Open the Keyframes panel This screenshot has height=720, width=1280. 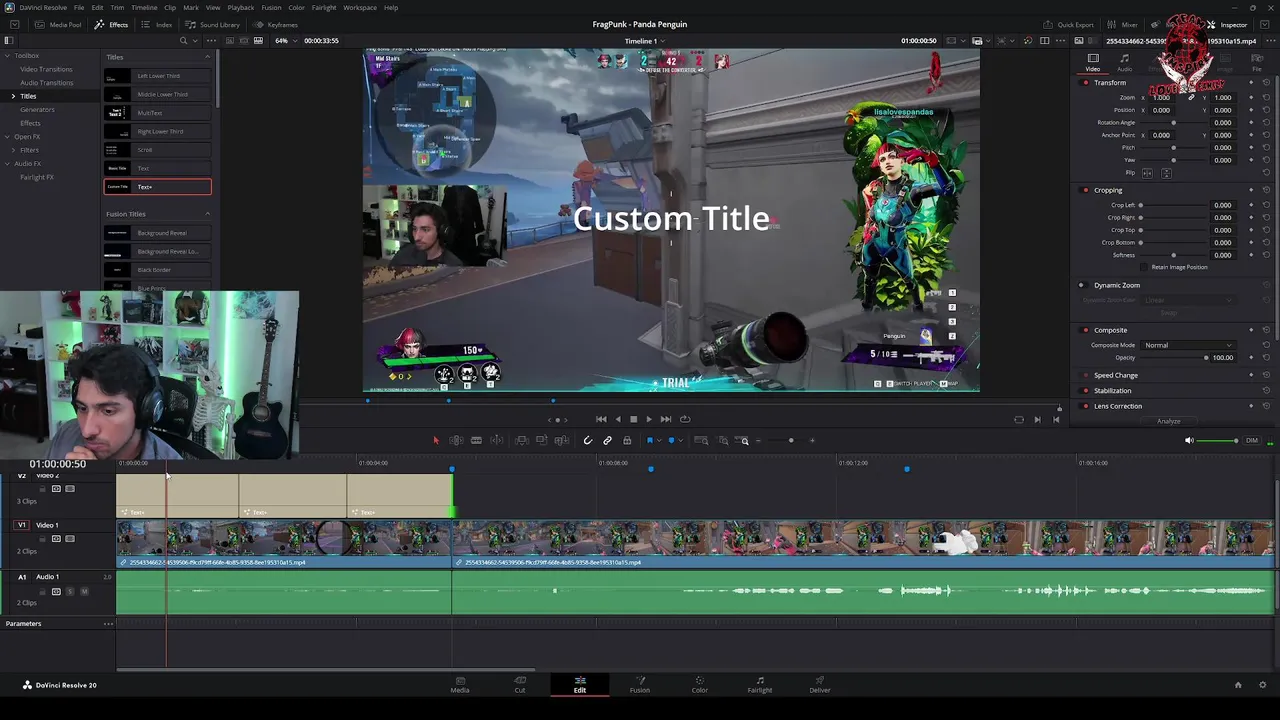click(276, 24)
